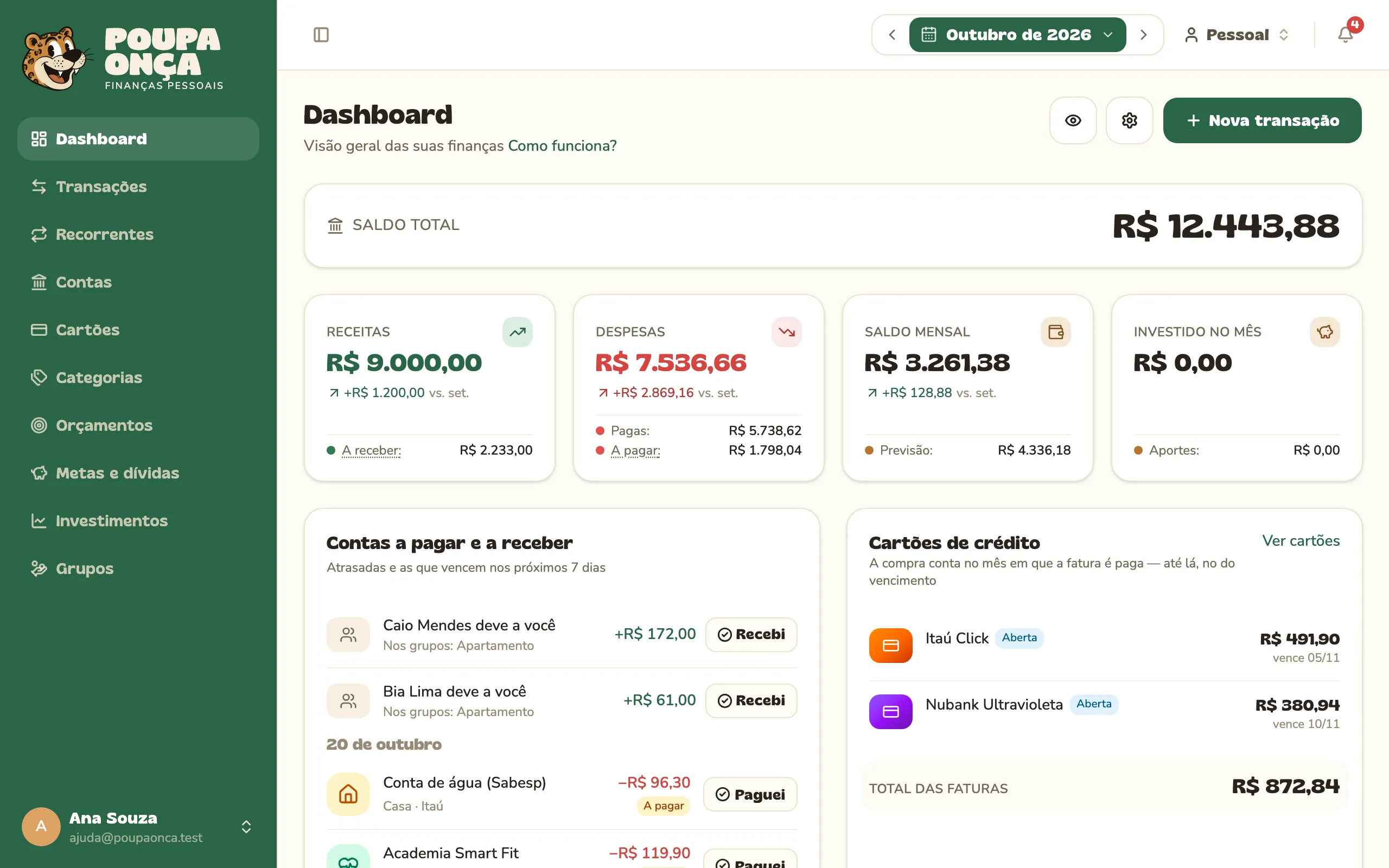The image size is (1389, 868).
Task: Toggle the sidebar panel icon
Action: click(x=321, y=35)
